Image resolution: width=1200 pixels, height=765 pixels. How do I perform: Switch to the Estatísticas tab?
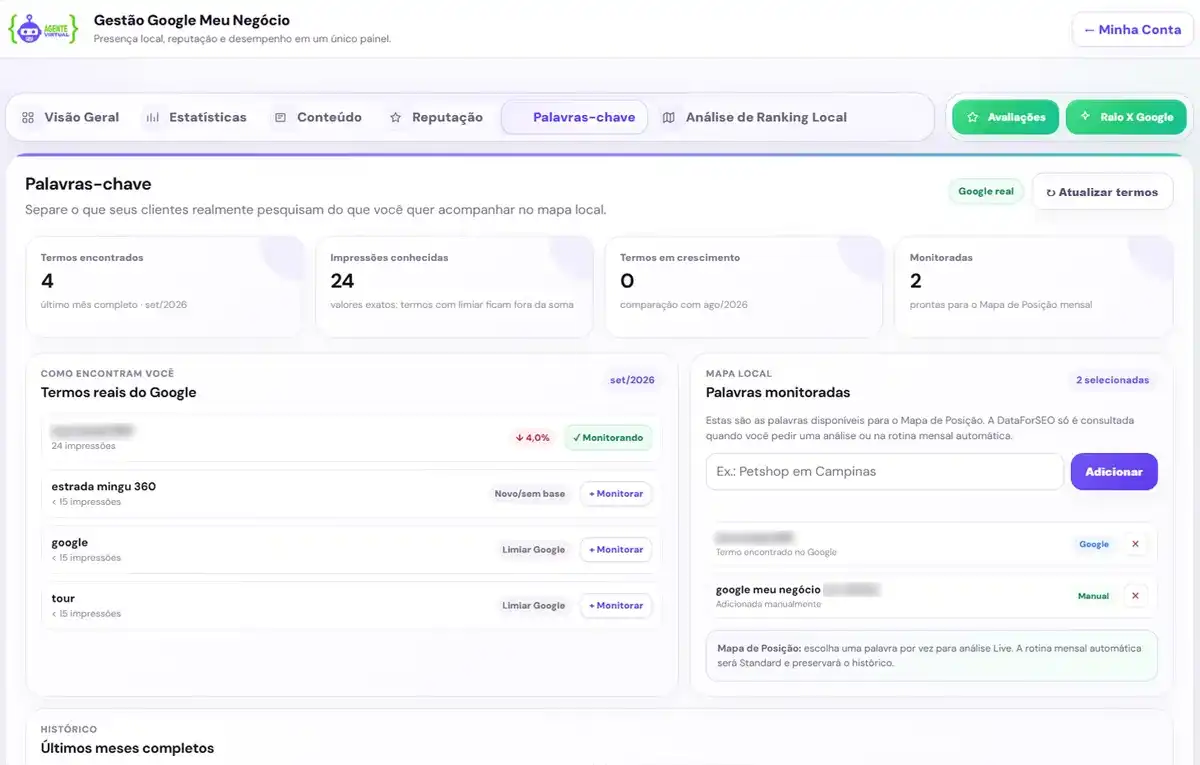pos(196,117)
